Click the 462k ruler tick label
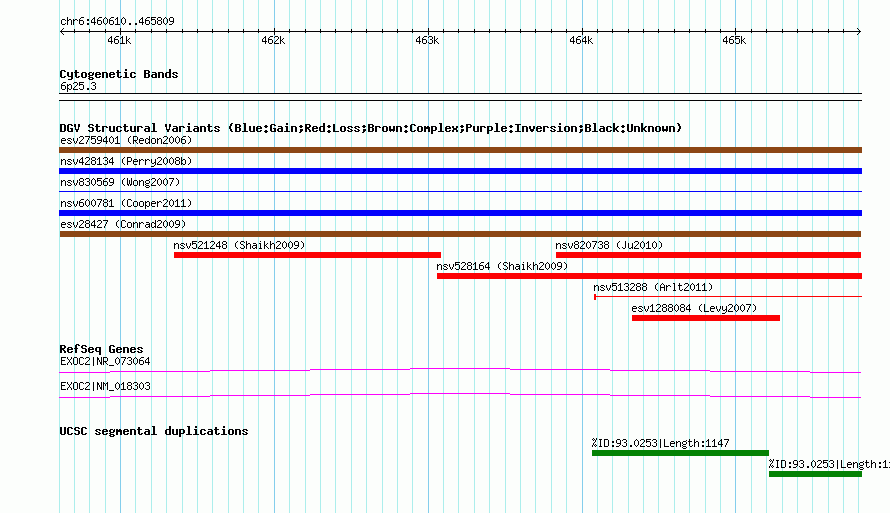 (x=273, y=40)
